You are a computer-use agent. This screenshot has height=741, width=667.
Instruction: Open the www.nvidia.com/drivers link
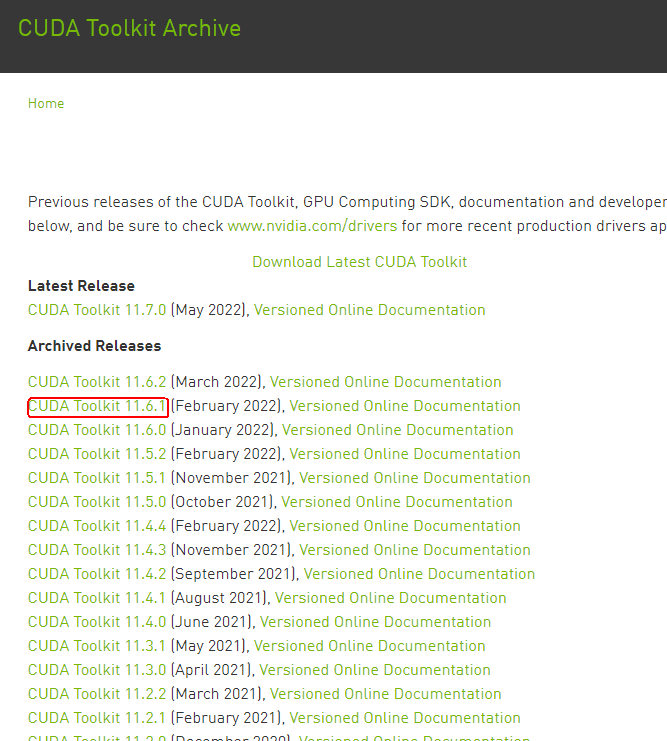click(x=312, y=226)
